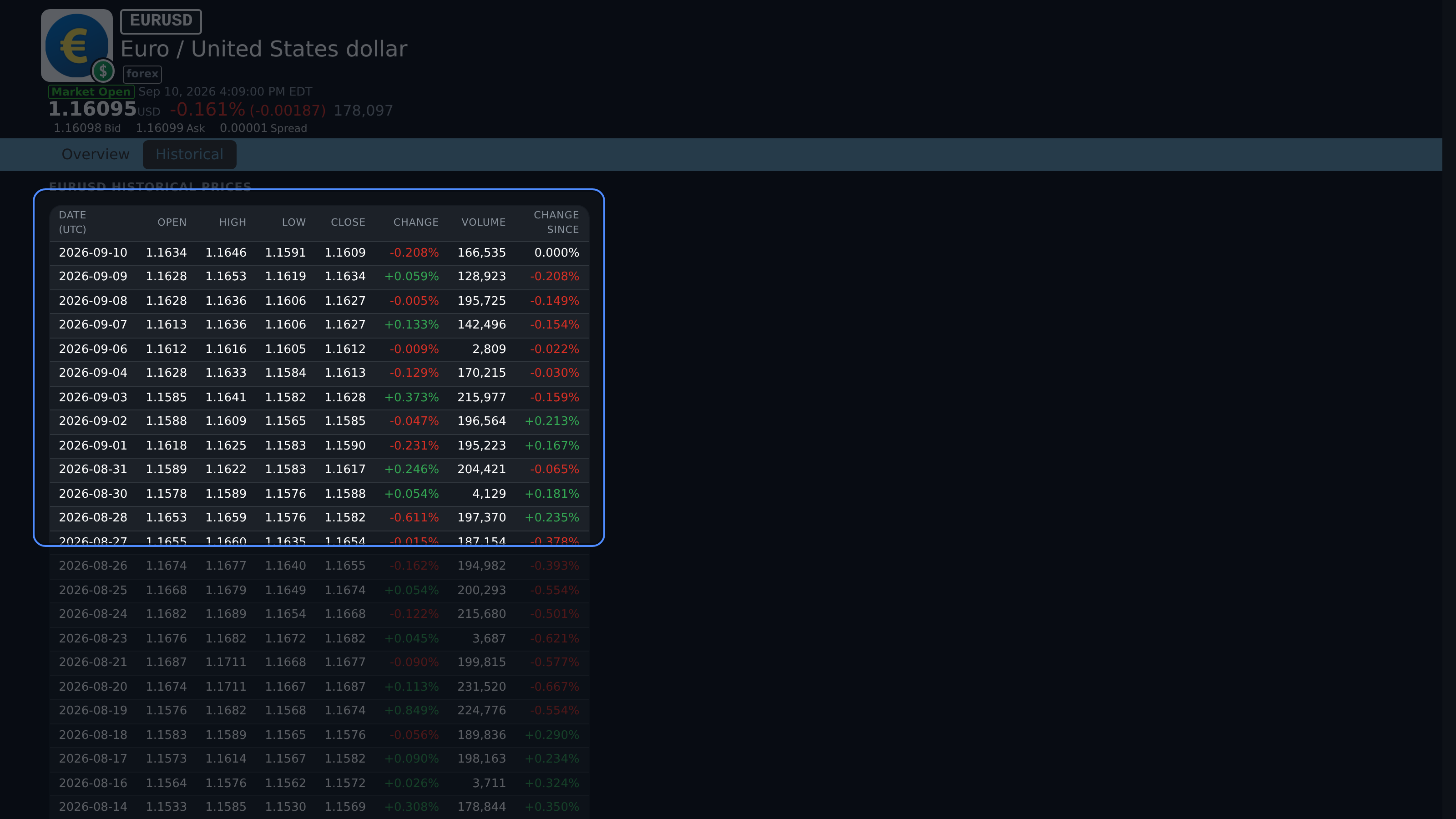Click volume 200,293 on 2026-08-25
The image size is (1456, 819).
481,590
